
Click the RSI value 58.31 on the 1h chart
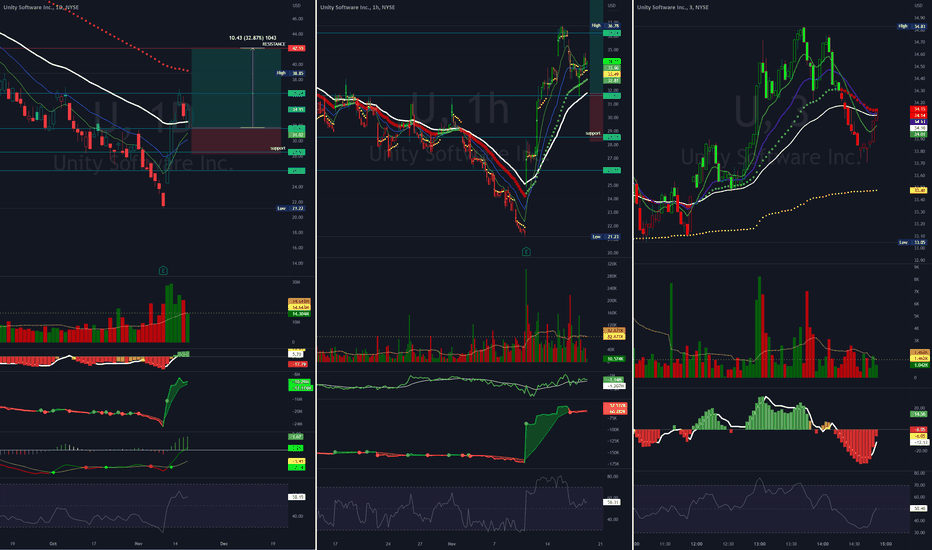click(612, 502)
